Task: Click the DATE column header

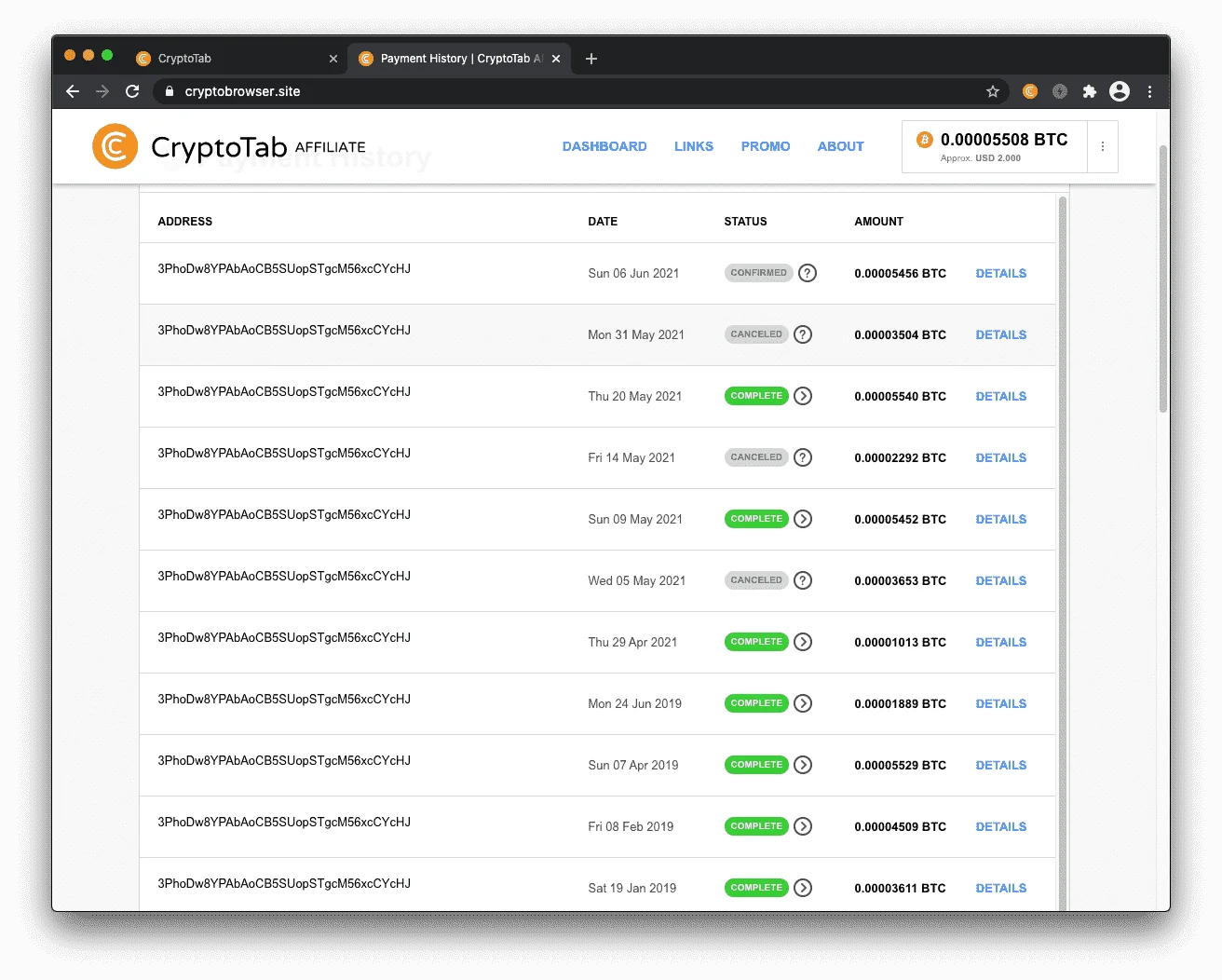Action: click(x=603, y=222)
